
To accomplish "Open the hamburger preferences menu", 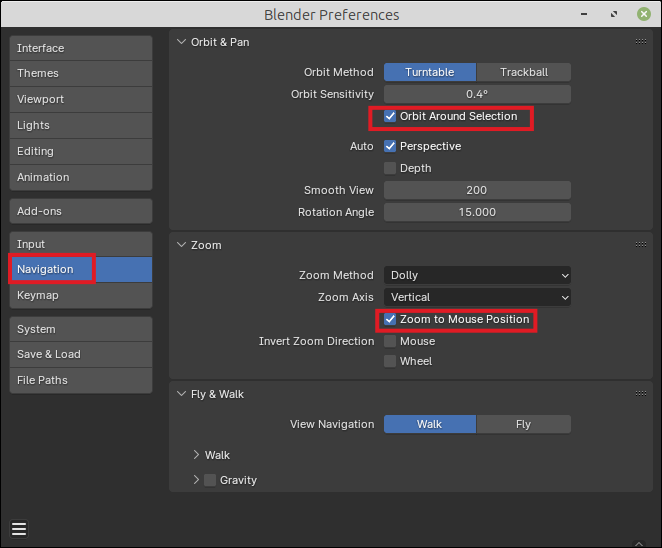I will point(19,529).
